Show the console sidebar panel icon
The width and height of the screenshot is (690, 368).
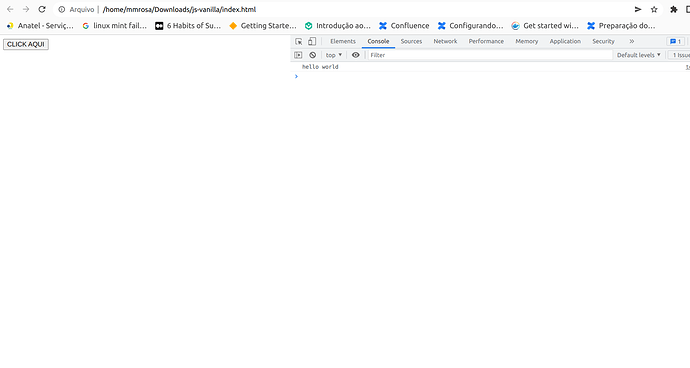[x=298, y=55]
